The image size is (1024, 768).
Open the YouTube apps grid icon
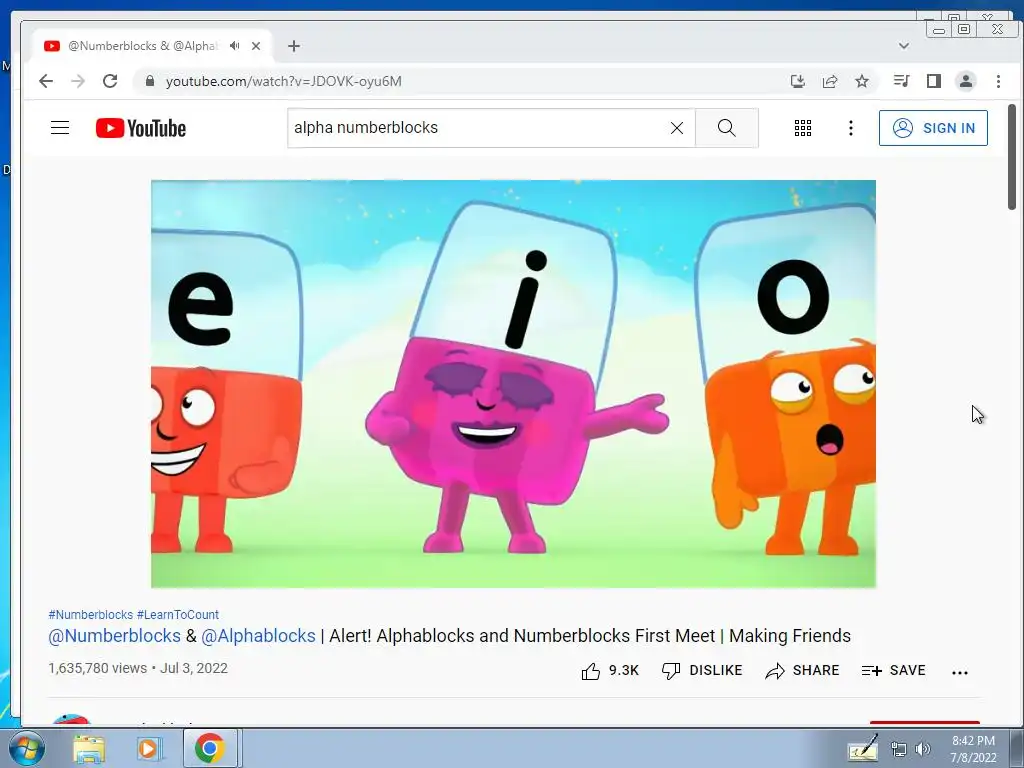tap(803, 128)
